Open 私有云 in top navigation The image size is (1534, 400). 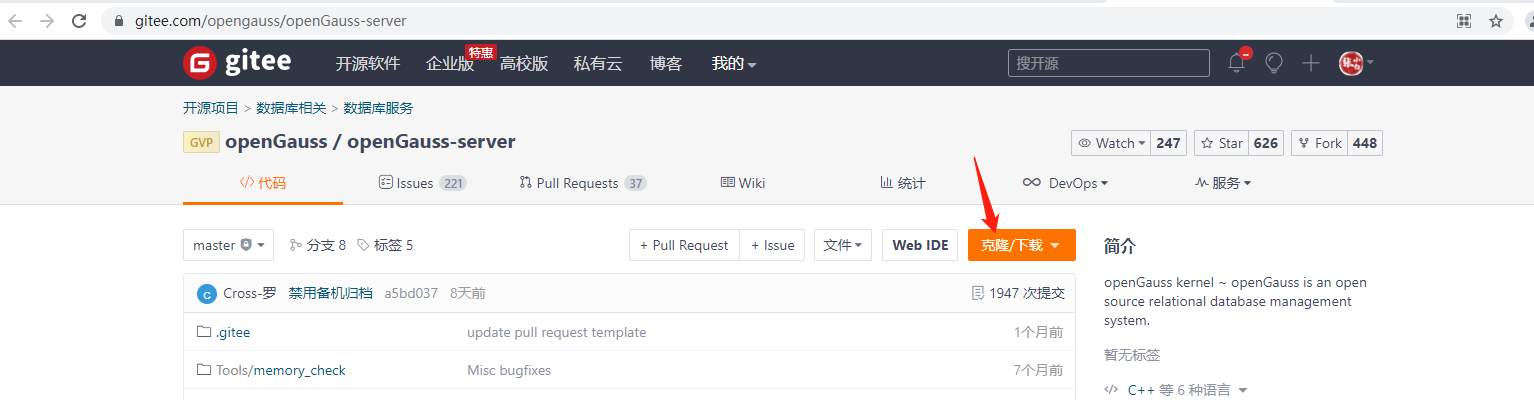pos(598,63)
